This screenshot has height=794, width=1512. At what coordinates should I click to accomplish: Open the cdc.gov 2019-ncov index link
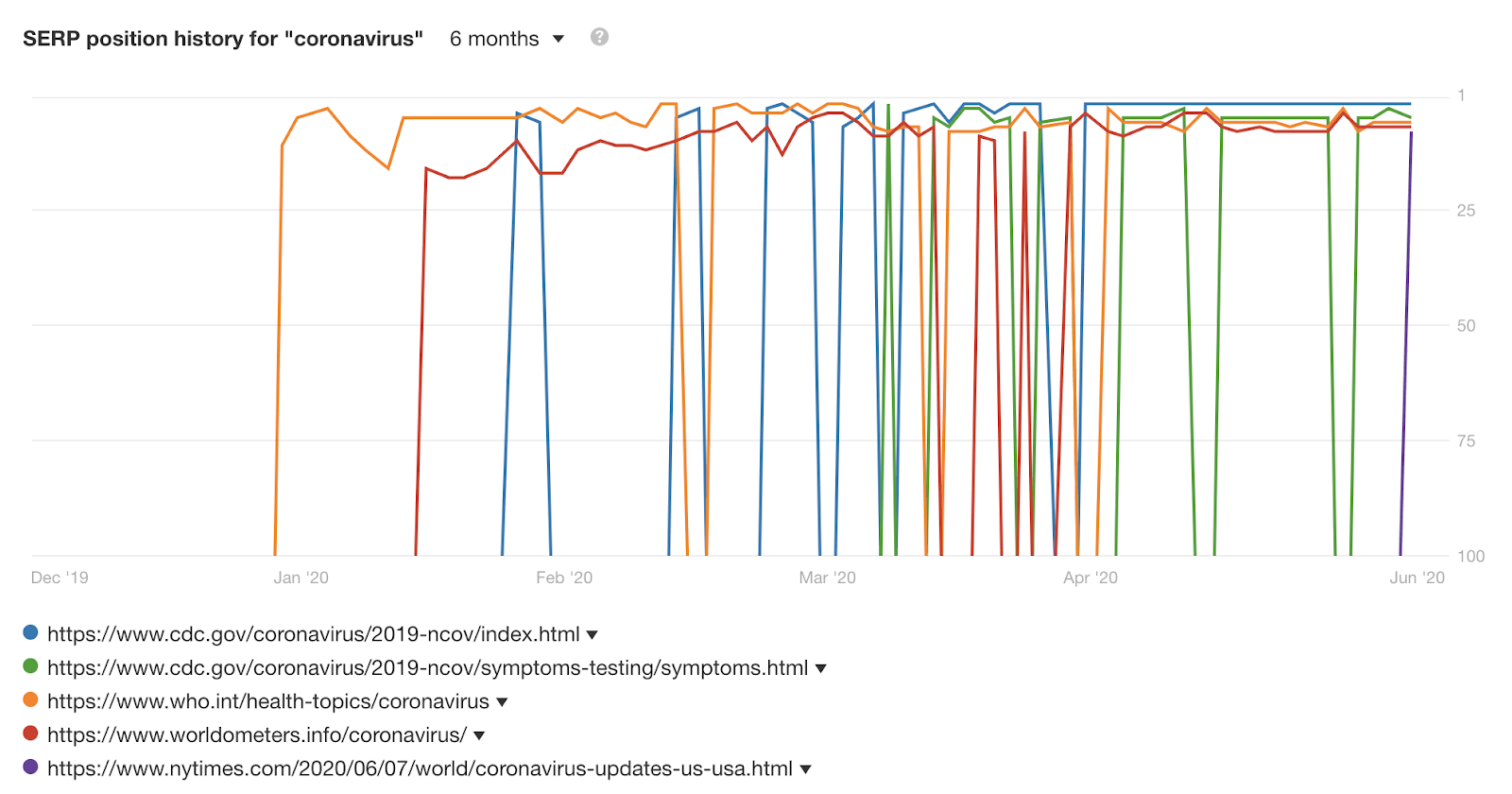[x=314, y=634]
